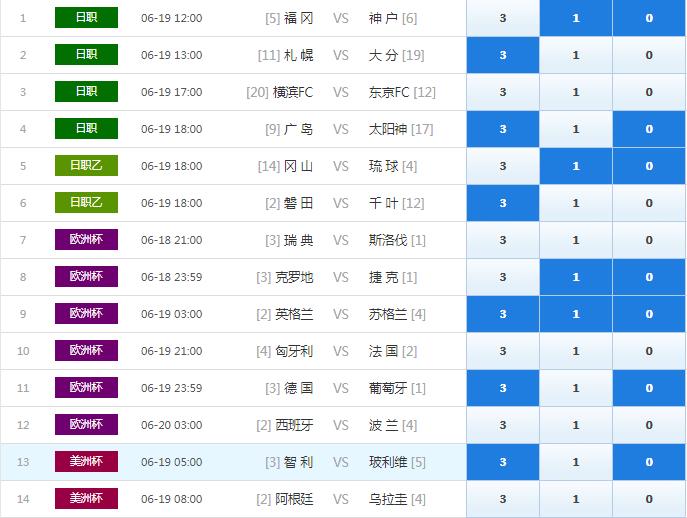Click the 美洲杯 league tag for 智利 match
This screenshot has width=687, height=518.
click(x=86, y=462)
